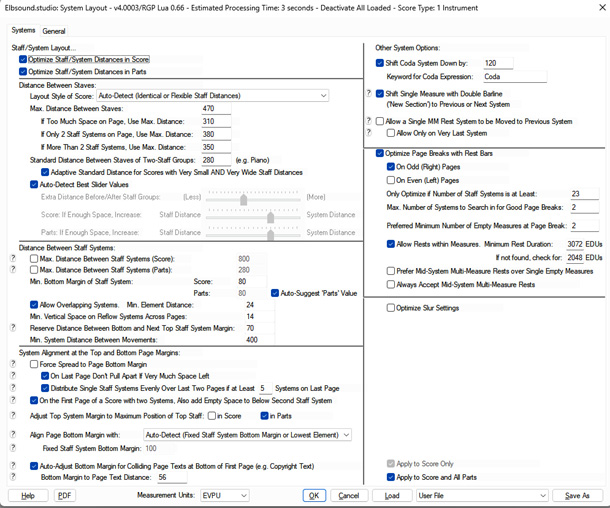
Task: Click help icon for Max. Distance Between Staff Systems (Score)
Action: pyautogui.click(x=14, y=259)
